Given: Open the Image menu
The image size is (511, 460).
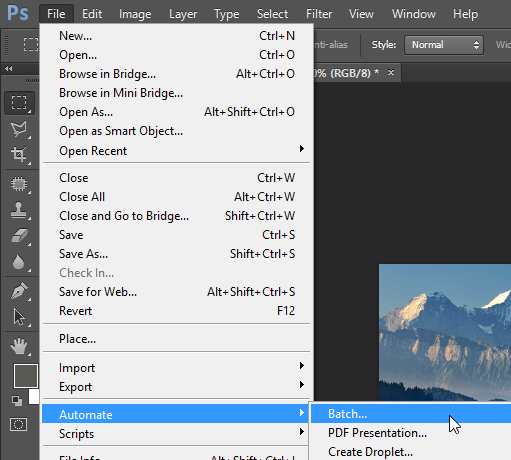Looking at the screenshot, I should (x=135, y=14).
